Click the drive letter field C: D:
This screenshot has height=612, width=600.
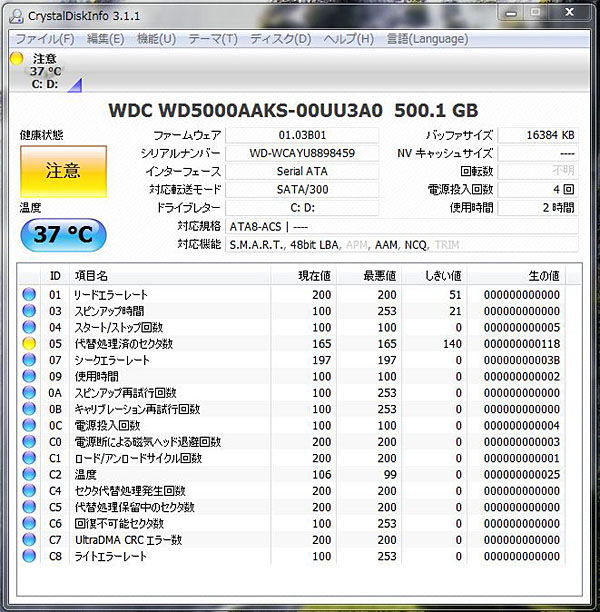tap(302, 208)
